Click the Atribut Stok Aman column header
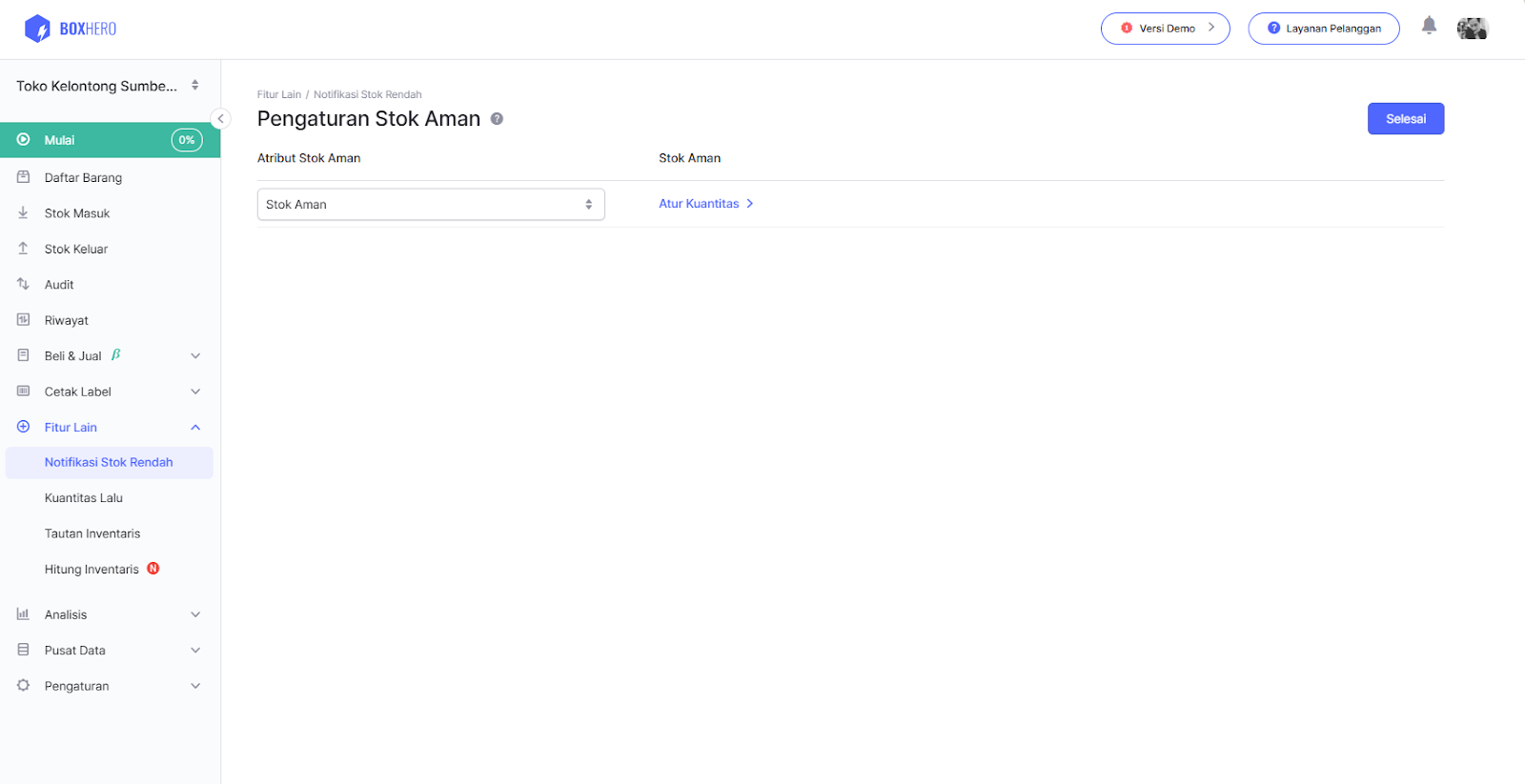Image resolution: width=1525 pixels, height=784 pixels. [x=309, y=158]
